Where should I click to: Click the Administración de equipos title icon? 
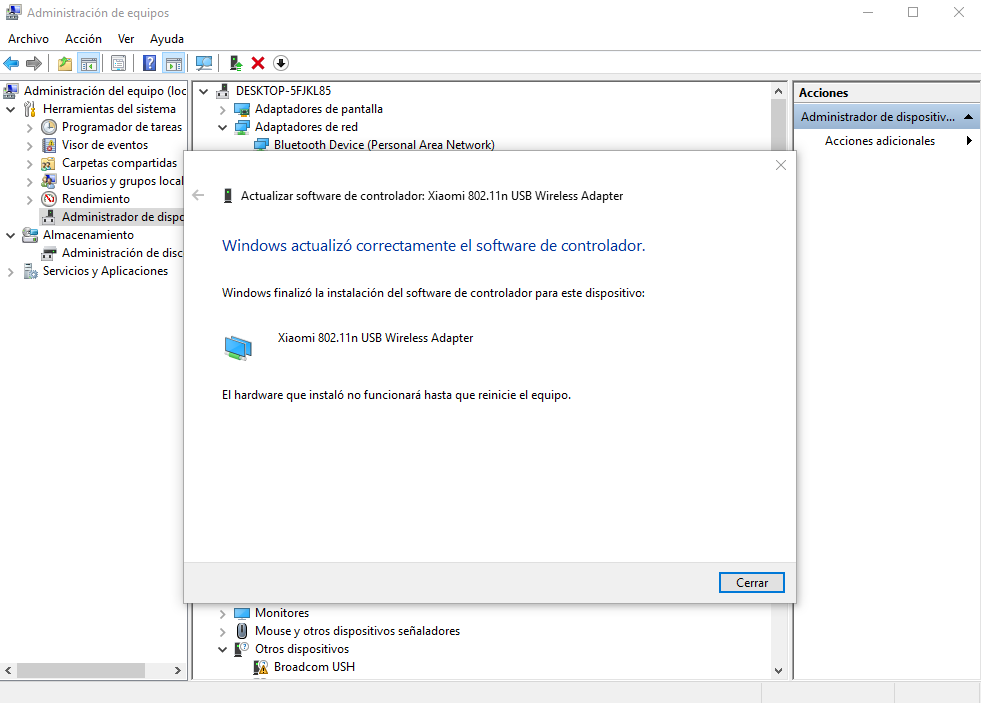[13, 12]
